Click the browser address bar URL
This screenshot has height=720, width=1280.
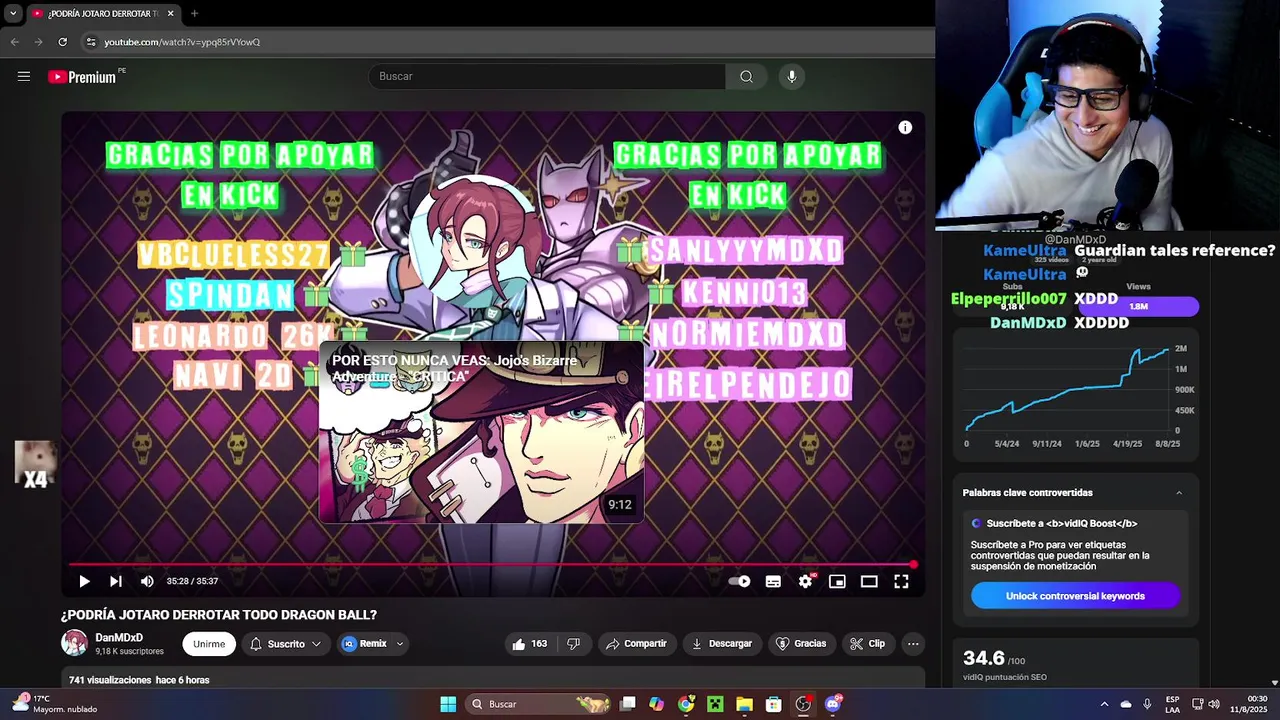pyautogui.click(x=182, y=42)
